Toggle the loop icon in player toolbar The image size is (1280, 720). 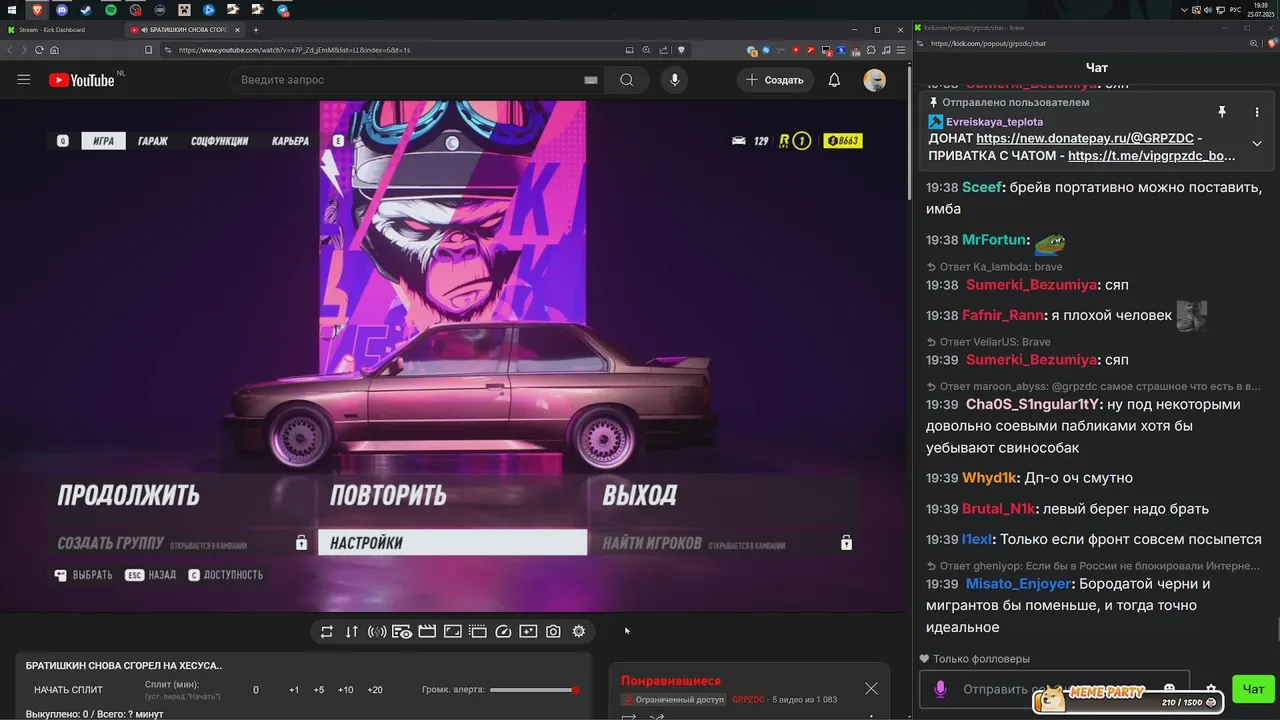point(327,632)
